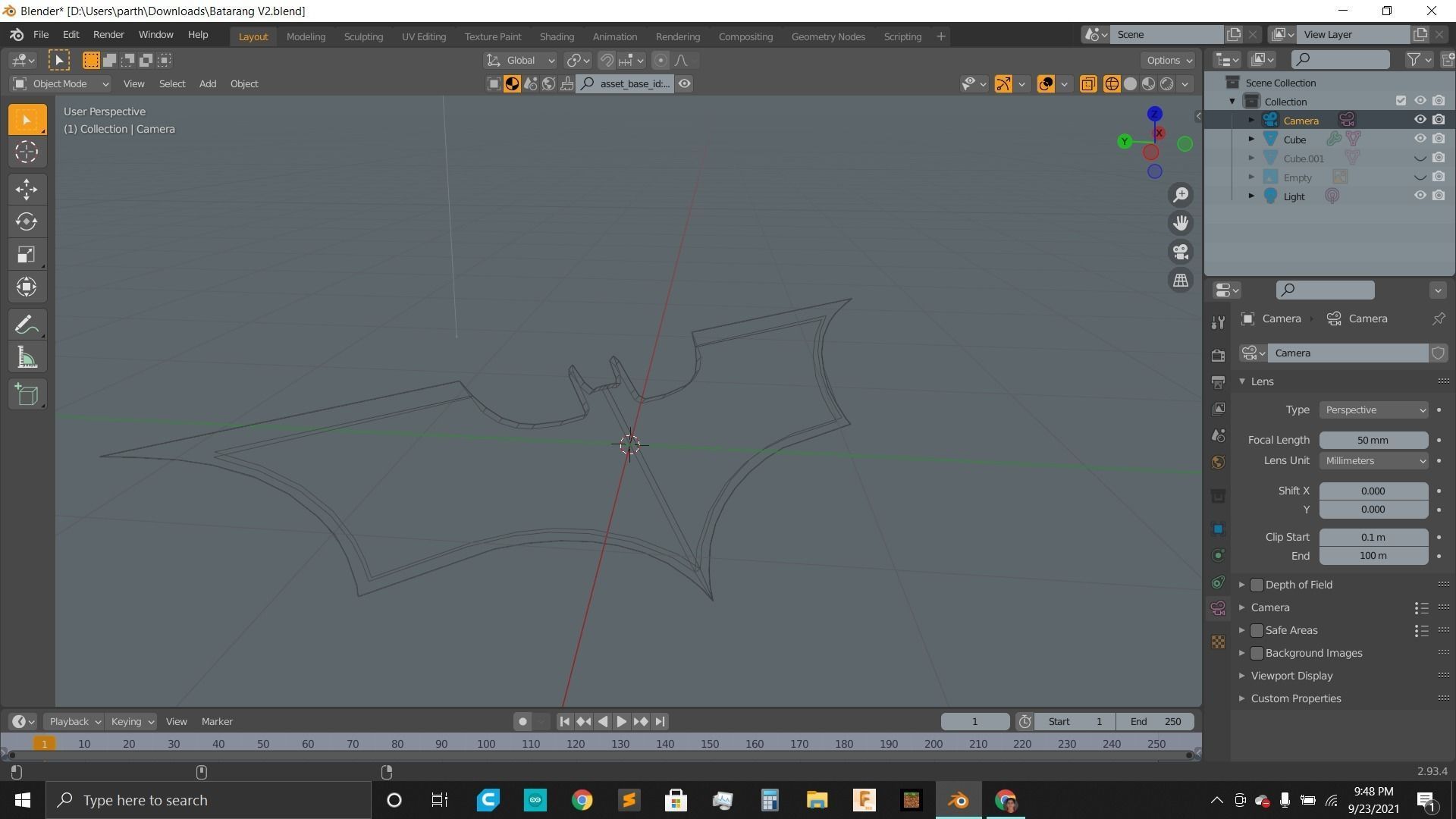Click the Zoom viewport magnifier icon

(1181, 195)
